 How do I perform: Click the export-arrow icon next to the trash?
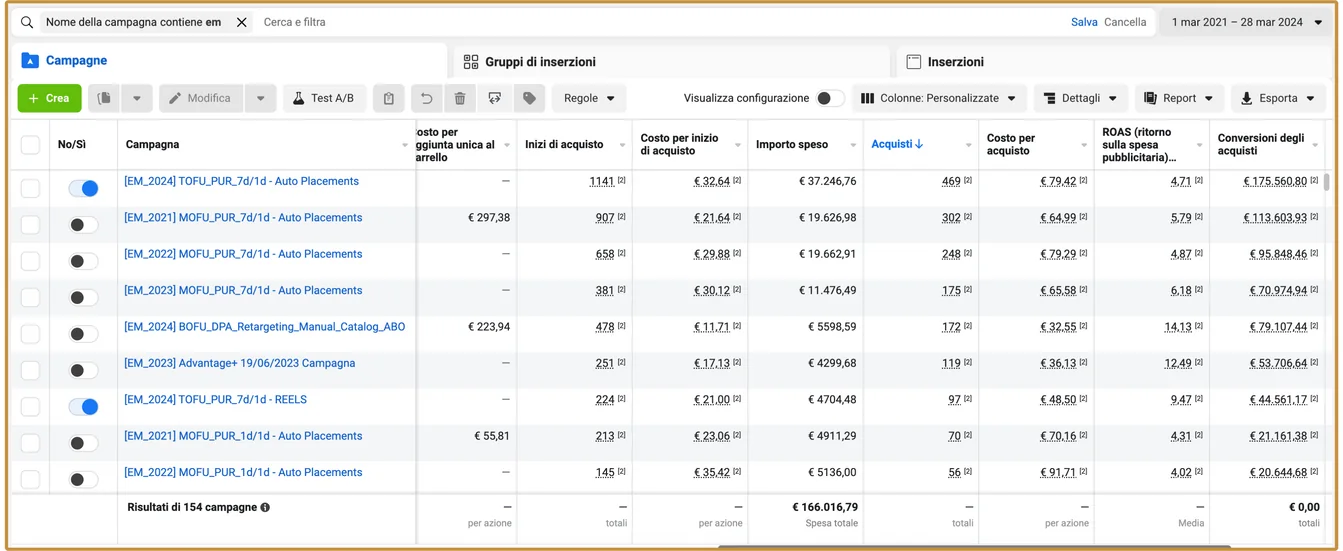click(x=495, y=98)
